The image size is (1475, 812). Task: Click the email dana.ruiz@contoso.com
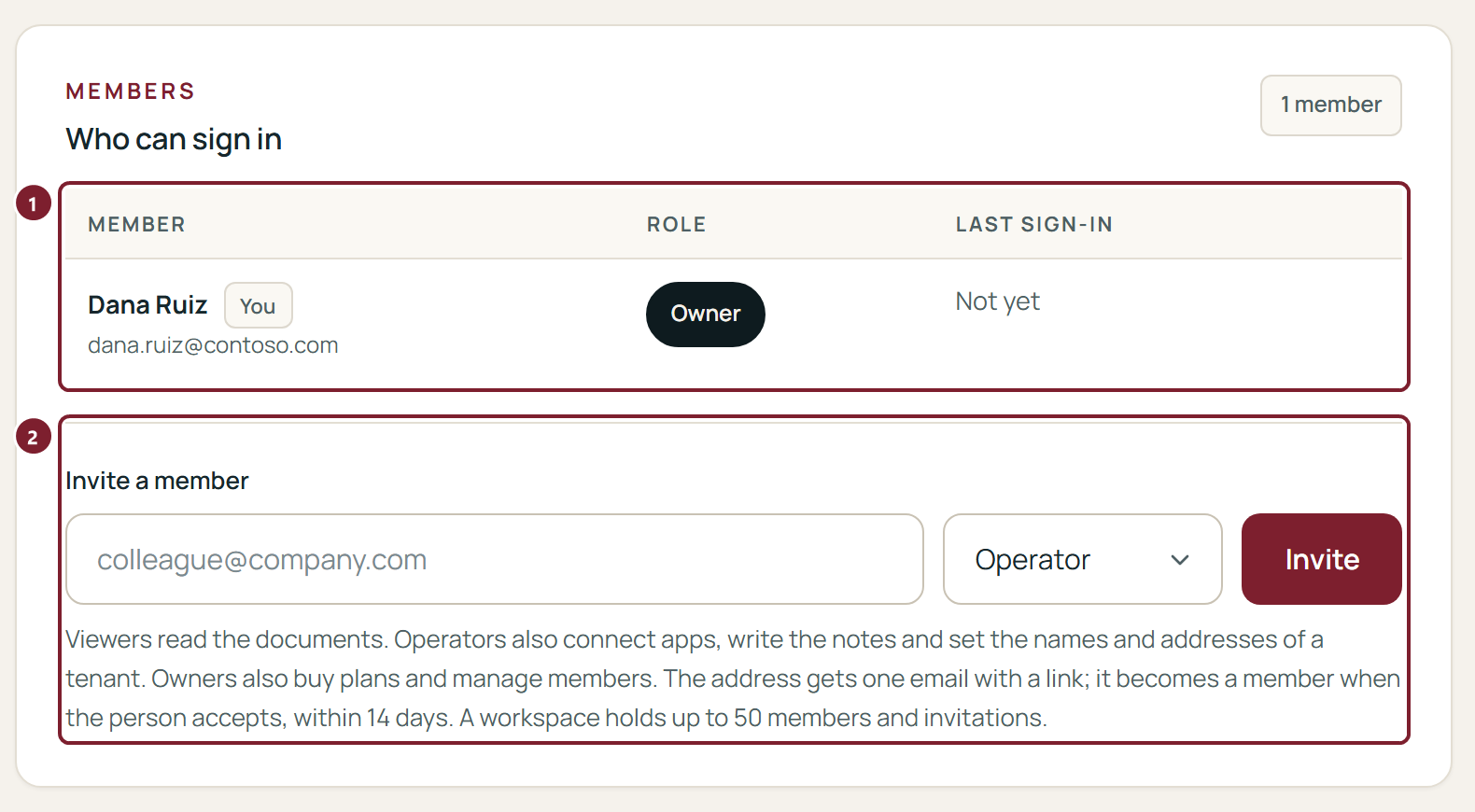pos(213,345)
